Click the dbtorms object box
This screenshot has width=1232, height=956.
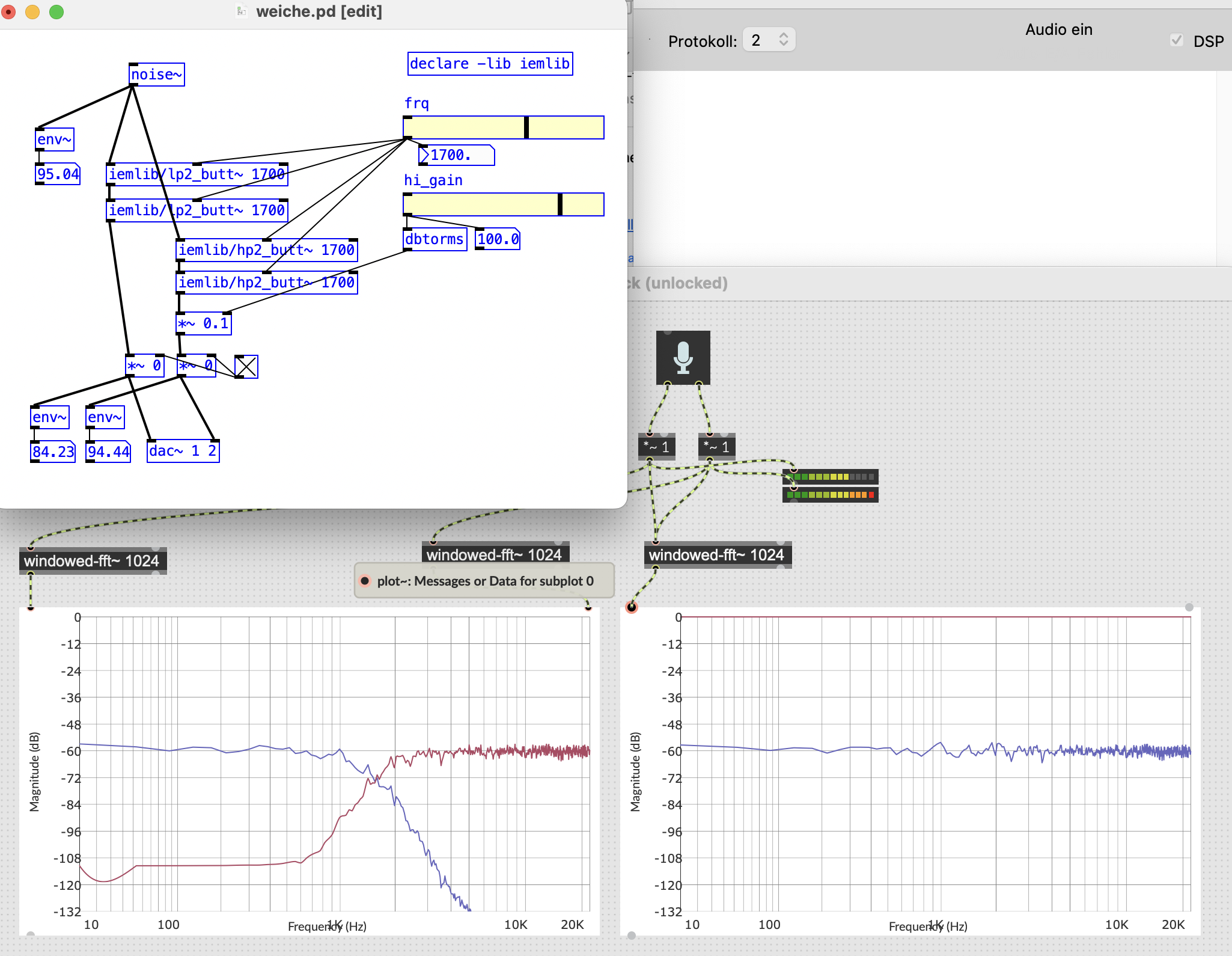click(x=435, y=239)
